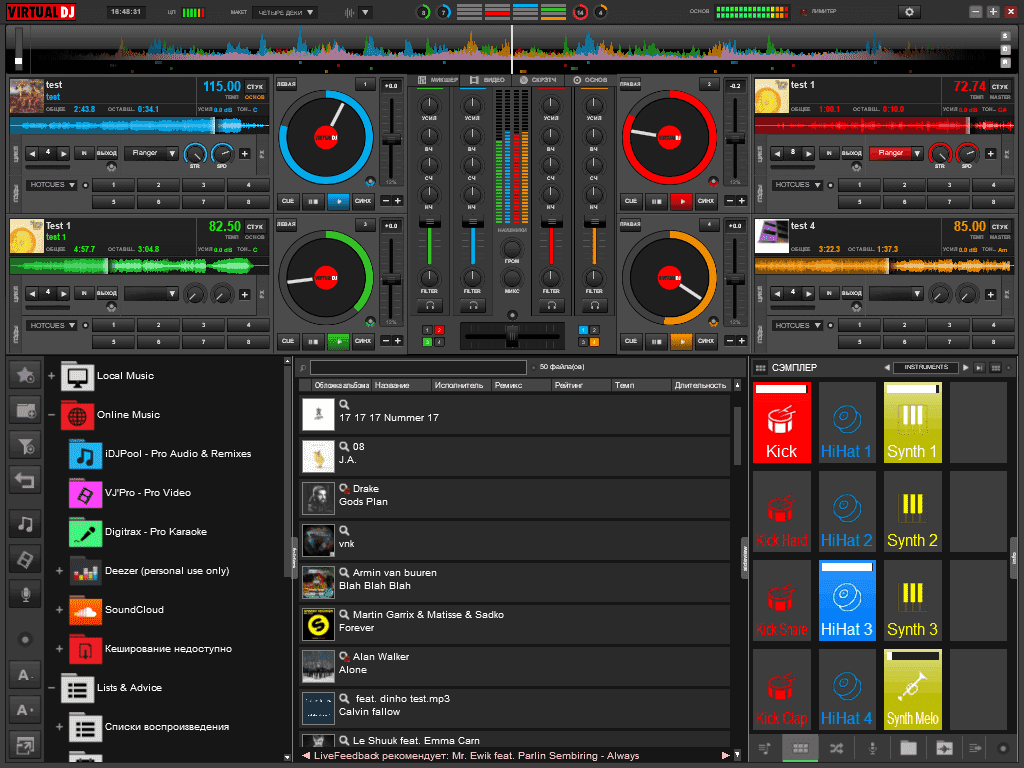Trigger the Kick Hard sampler pad
The width and height of the screenshot is (1024, 768).
(781, 511)
